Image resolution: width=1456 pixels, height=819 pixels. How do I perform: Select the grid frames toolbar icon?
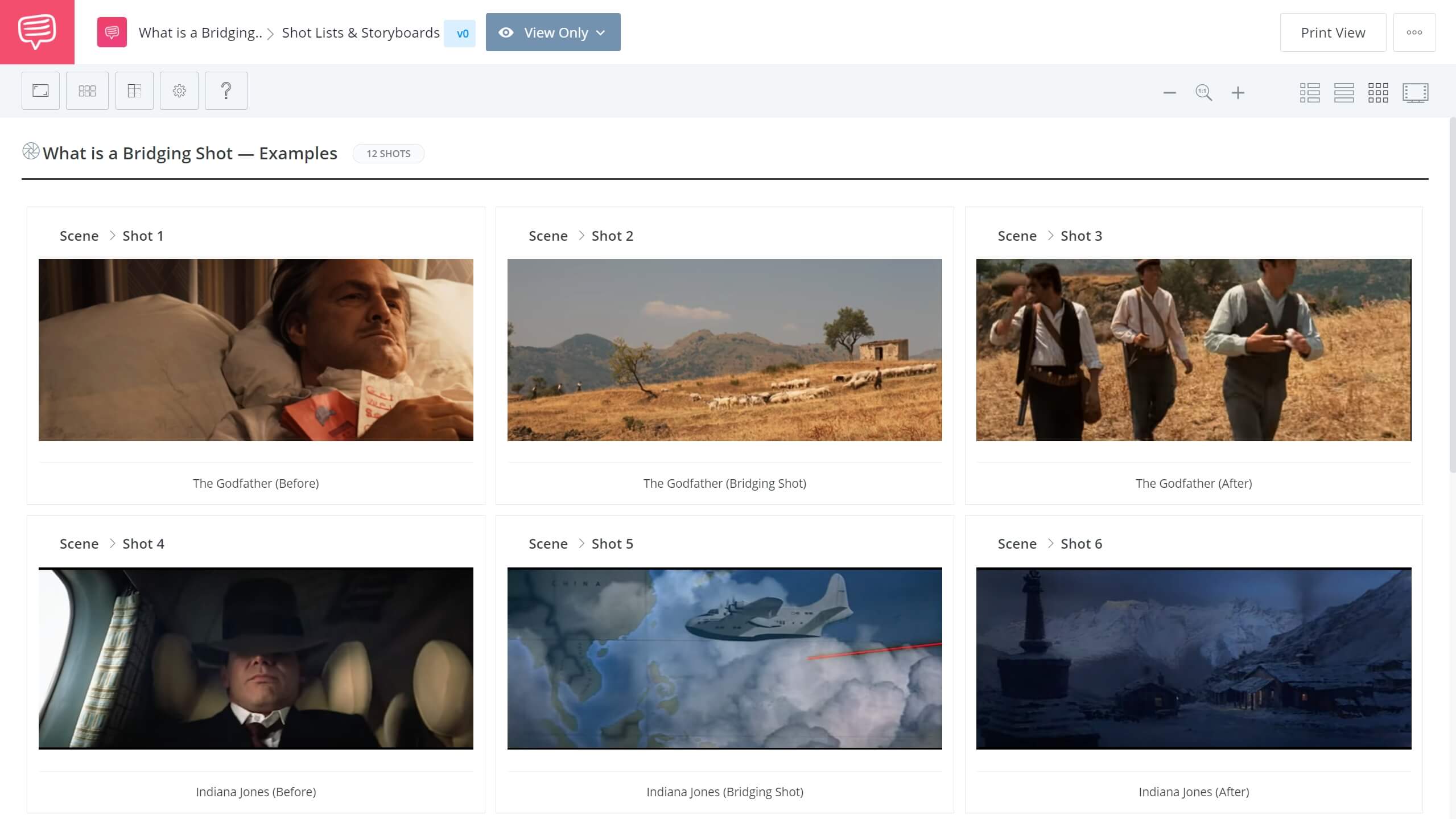point(87,90)
